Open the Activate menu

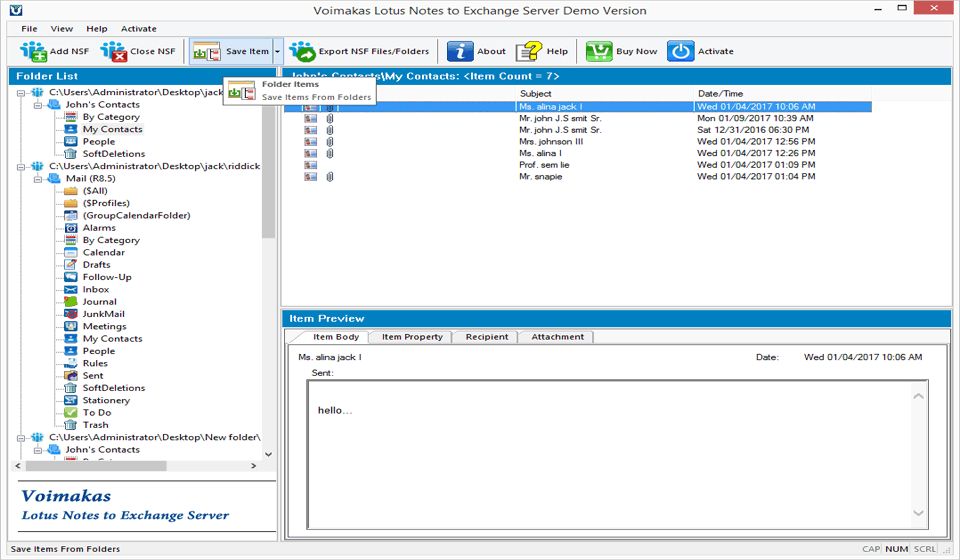point(138,29)
